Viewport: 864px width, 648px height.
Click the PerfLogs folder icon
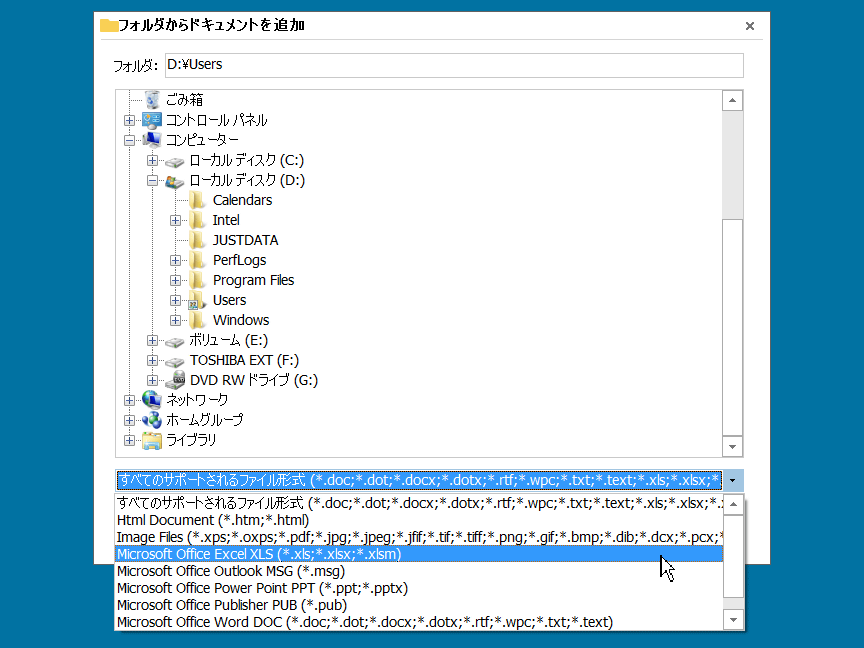[197, 260]
